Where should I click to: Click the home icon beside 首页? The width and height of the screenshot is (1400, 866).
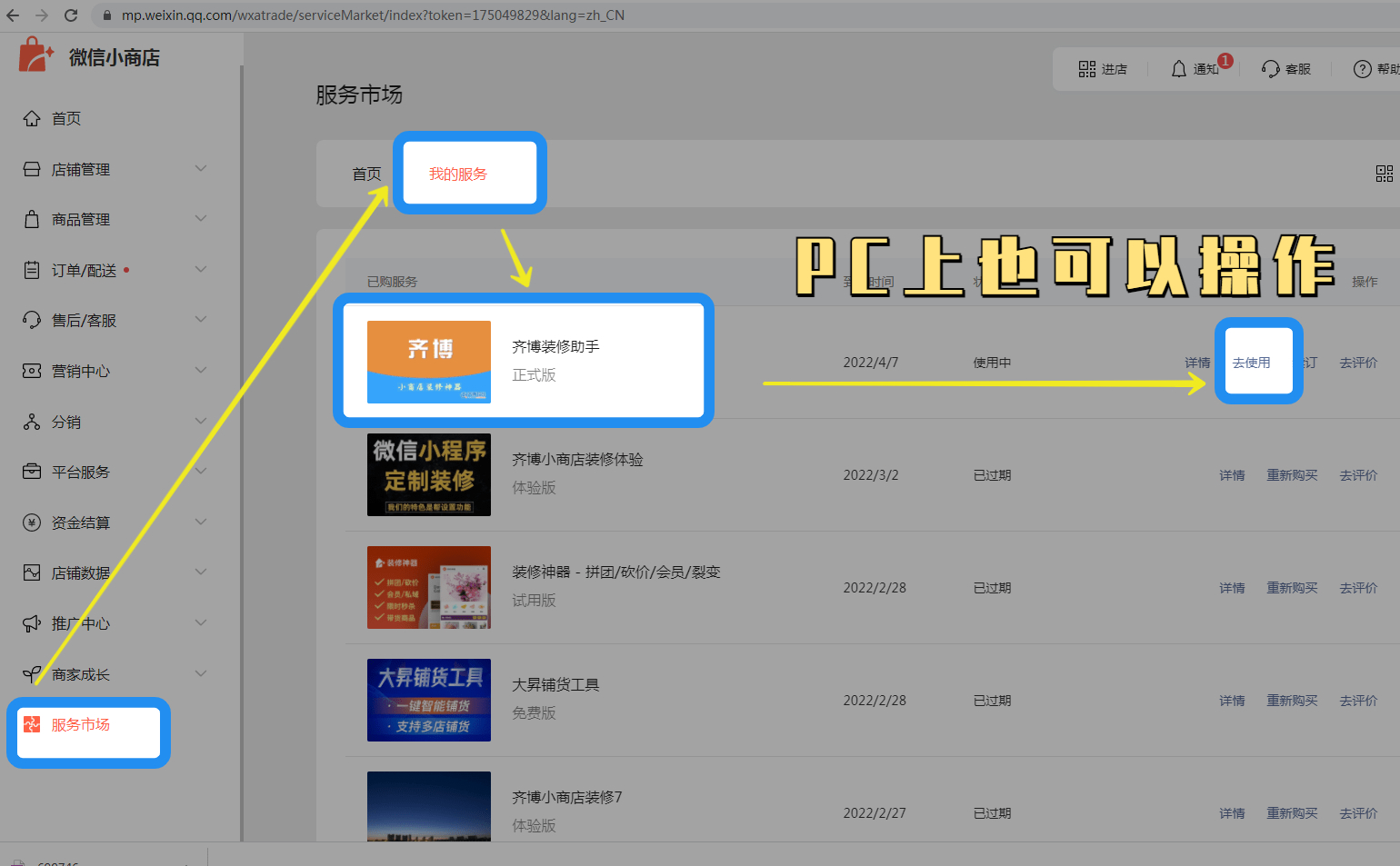(x=32, y=119)
